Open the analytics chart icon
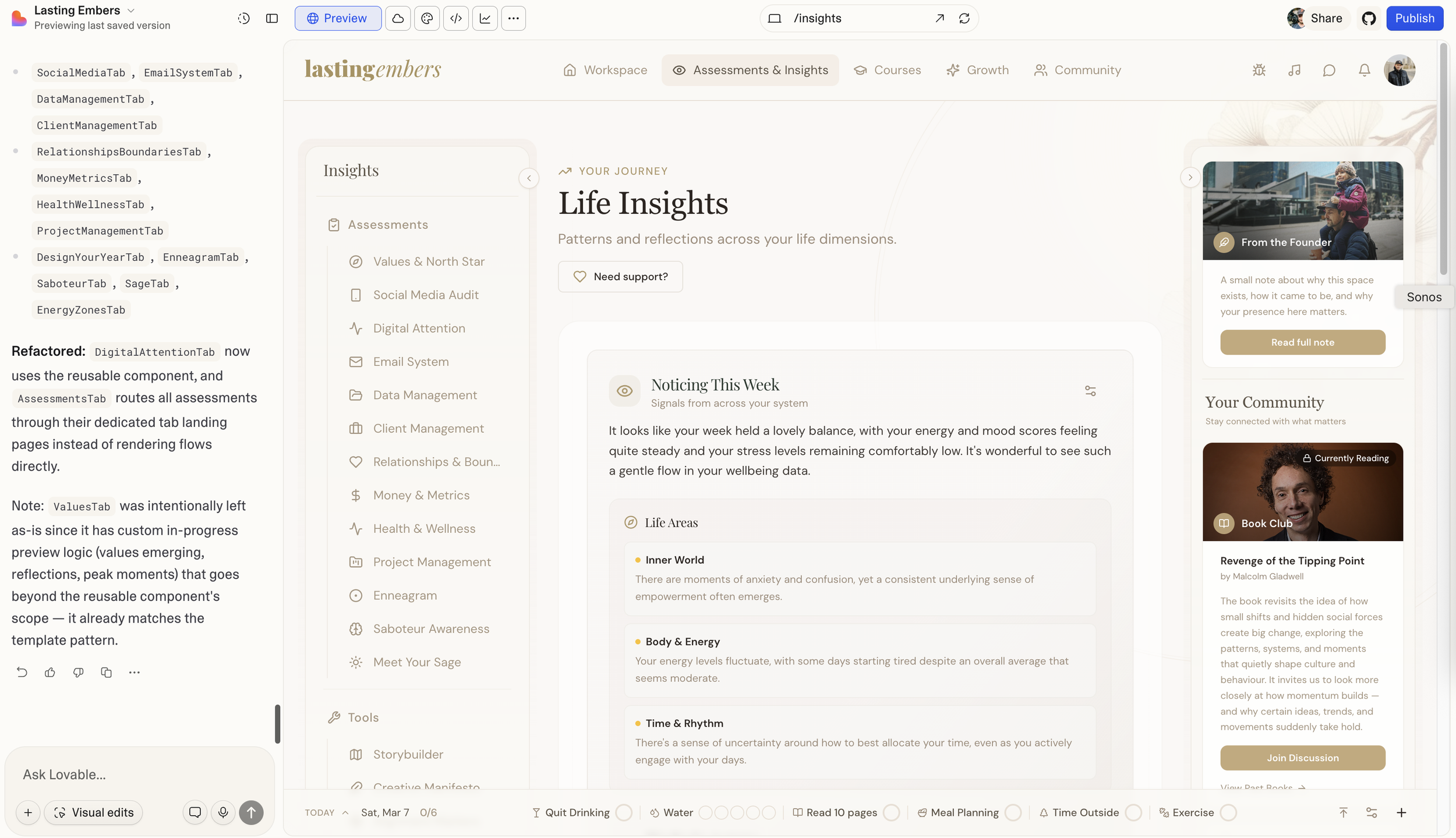The width and height of the screenshot is (1456, 838). (485, 19)
